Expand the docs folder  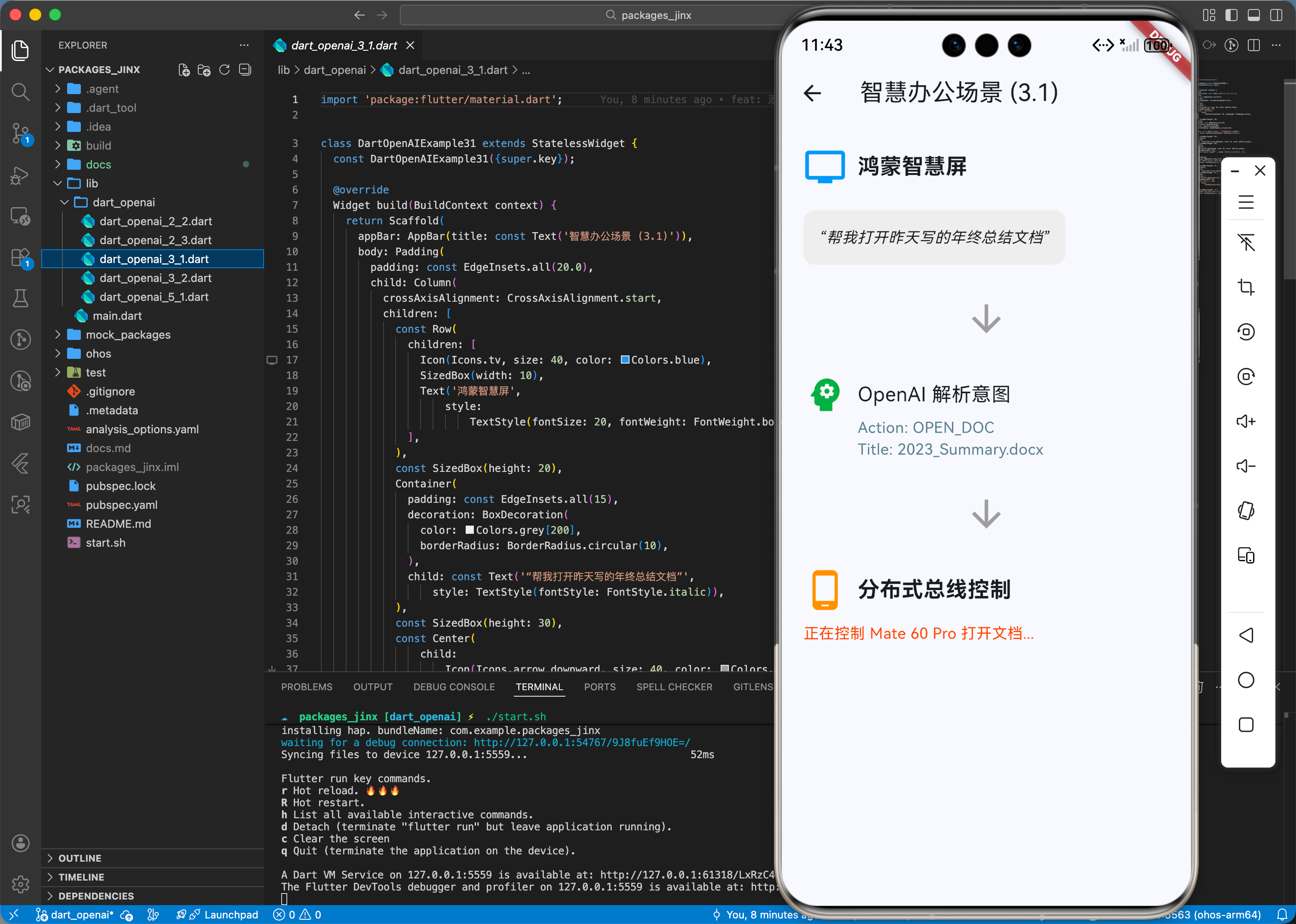[x=153, y=164]
